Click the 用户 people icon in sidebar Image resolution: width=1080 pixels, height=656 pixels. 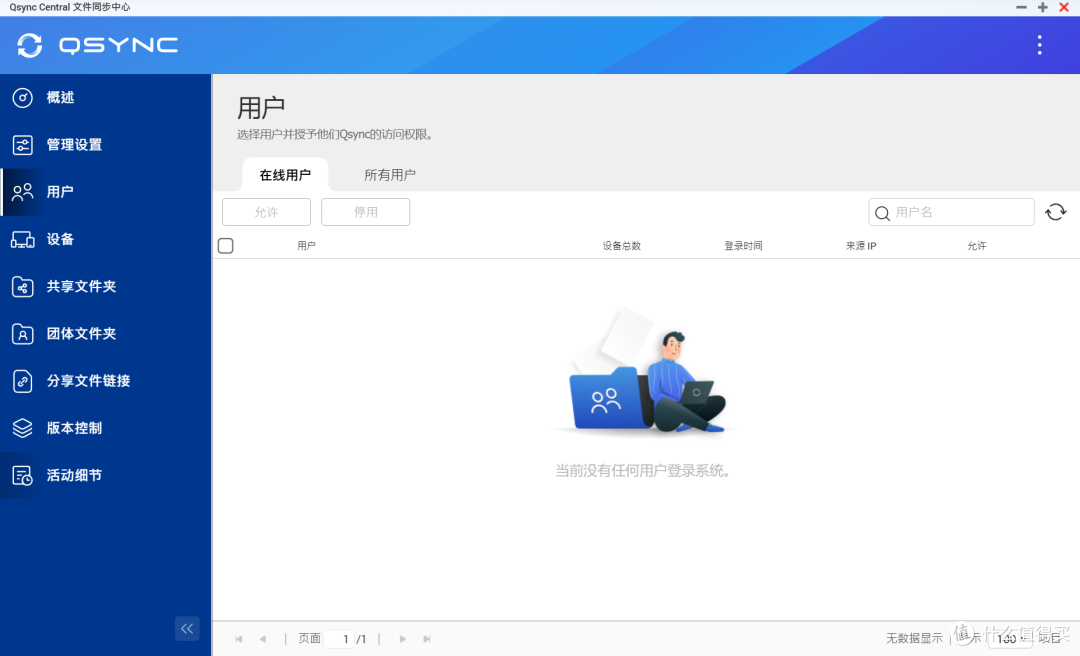point(22,192)
